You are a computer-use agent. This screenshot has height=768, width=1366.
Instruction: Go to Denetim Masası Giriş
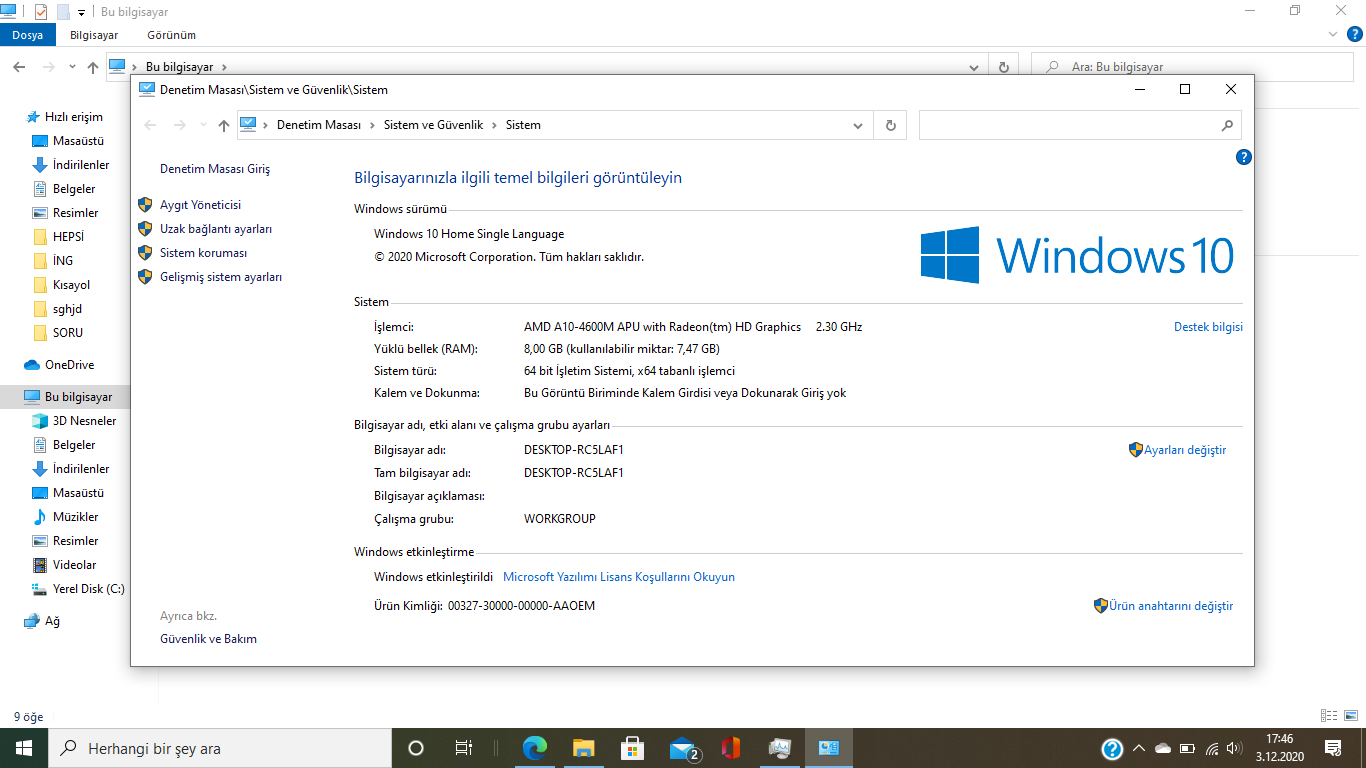[215, 169]
